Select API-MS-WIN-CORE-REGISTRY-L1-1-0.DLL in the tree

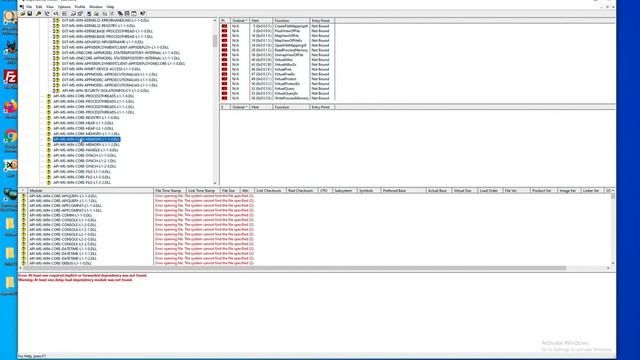[86, 118]
